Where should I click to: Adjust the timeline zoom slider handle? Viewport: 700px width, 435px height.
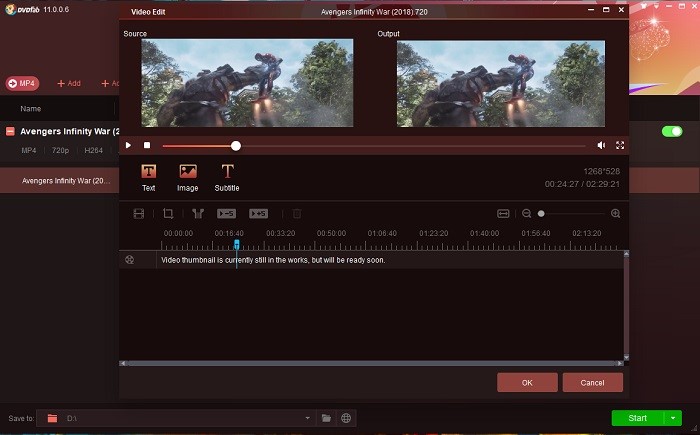pyautogui.click(x=541, y=213)
